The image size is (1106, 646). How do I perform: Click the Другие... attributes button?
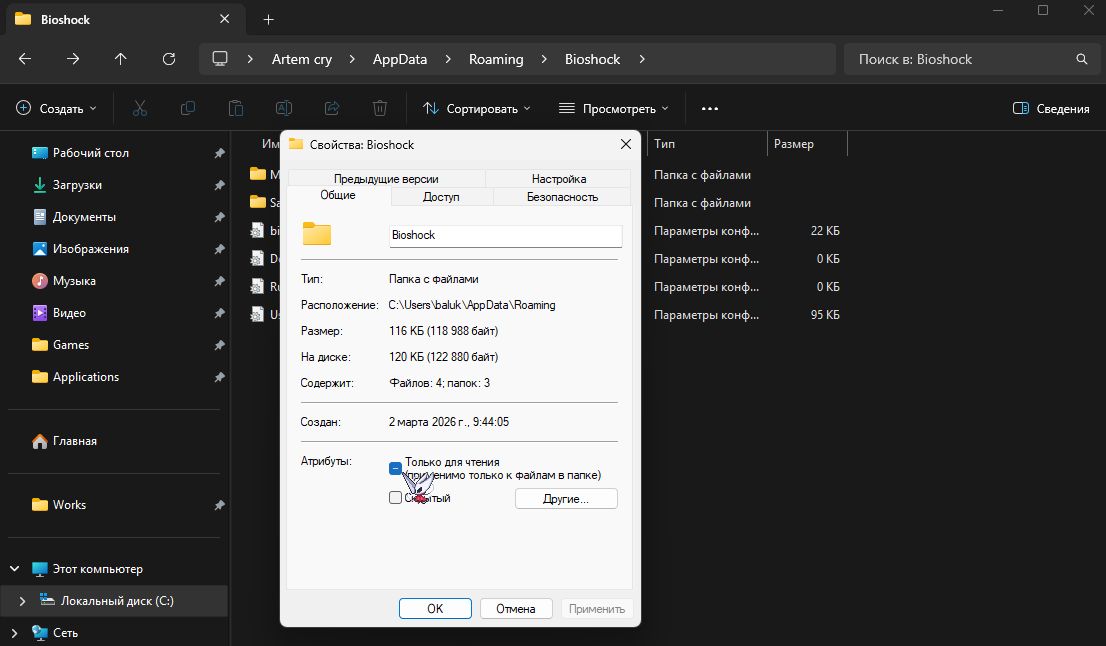pyautogui.click(x=566, y=499)
